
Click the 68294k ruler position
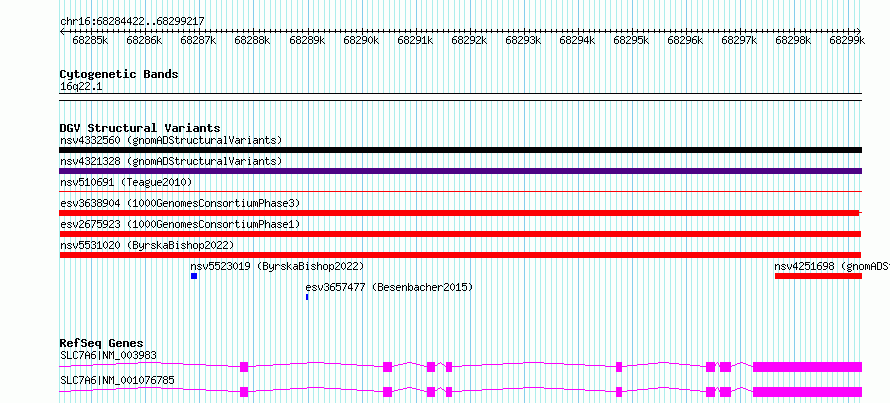(577, 40)
